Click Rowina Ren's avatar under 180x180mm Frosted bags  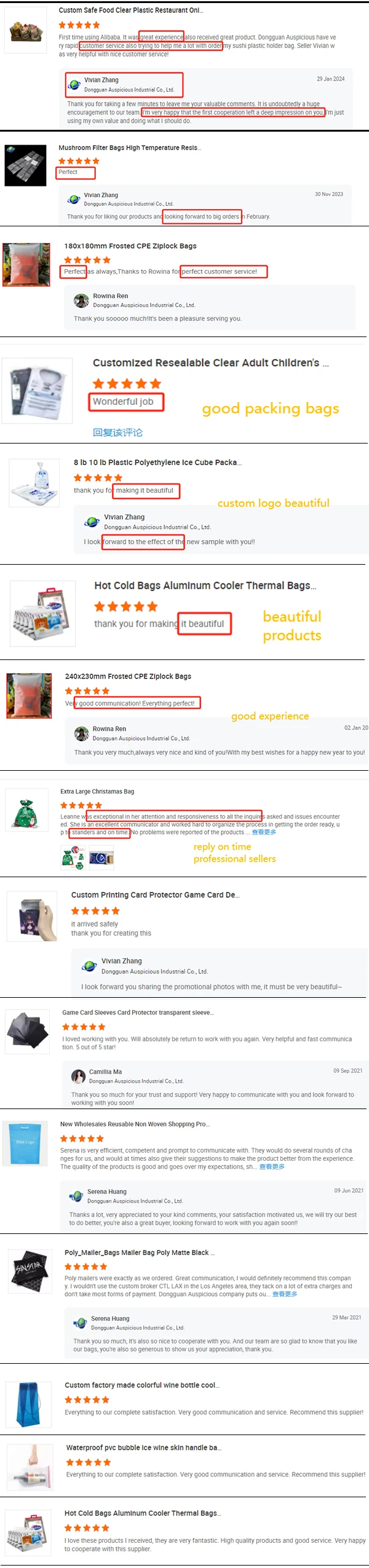[81, 301]
